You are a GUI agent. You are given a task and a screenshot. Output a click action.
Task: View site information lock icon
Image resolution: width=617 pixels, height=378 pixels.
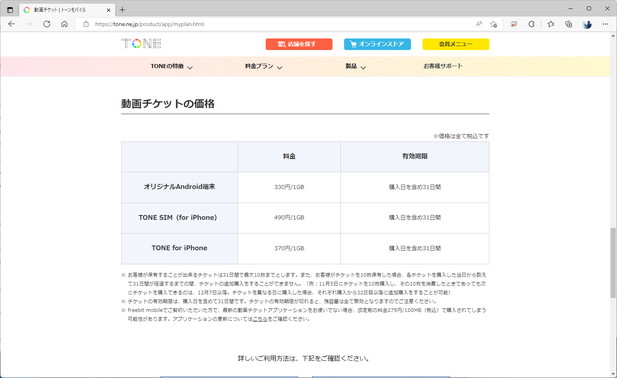[86, 24]
